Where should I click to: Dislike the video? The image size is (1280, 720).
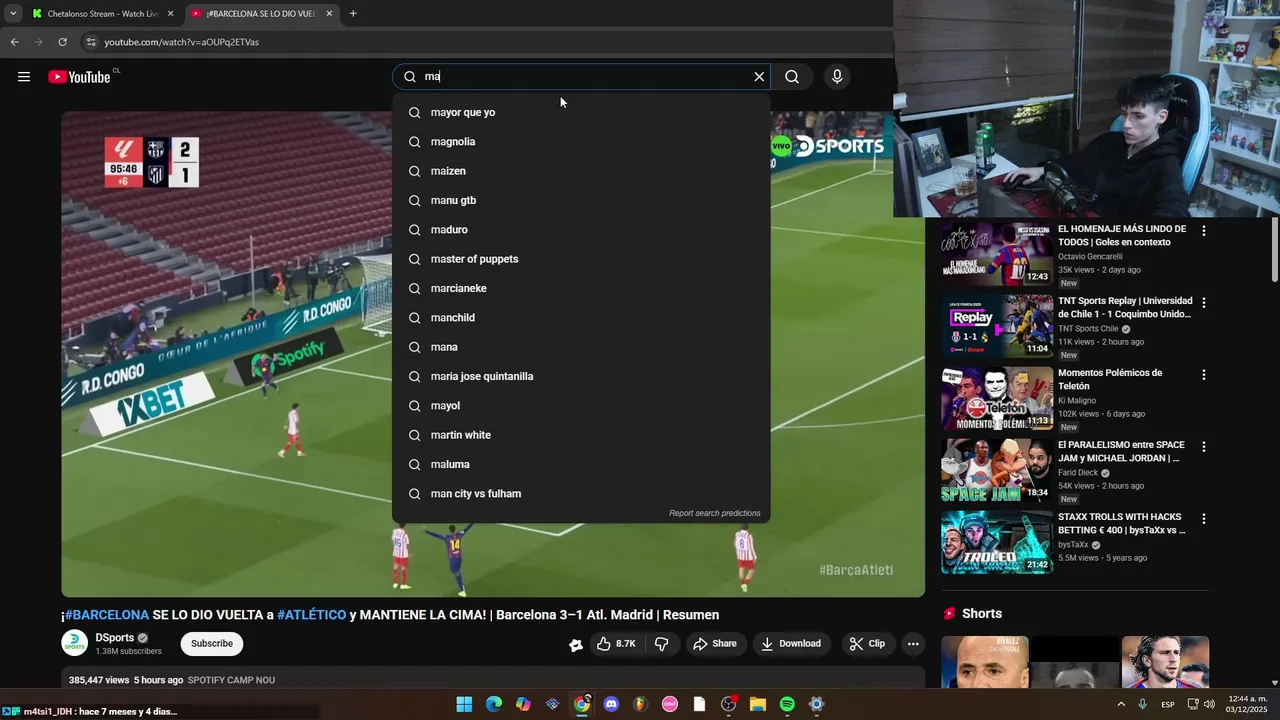pos(661,644)
